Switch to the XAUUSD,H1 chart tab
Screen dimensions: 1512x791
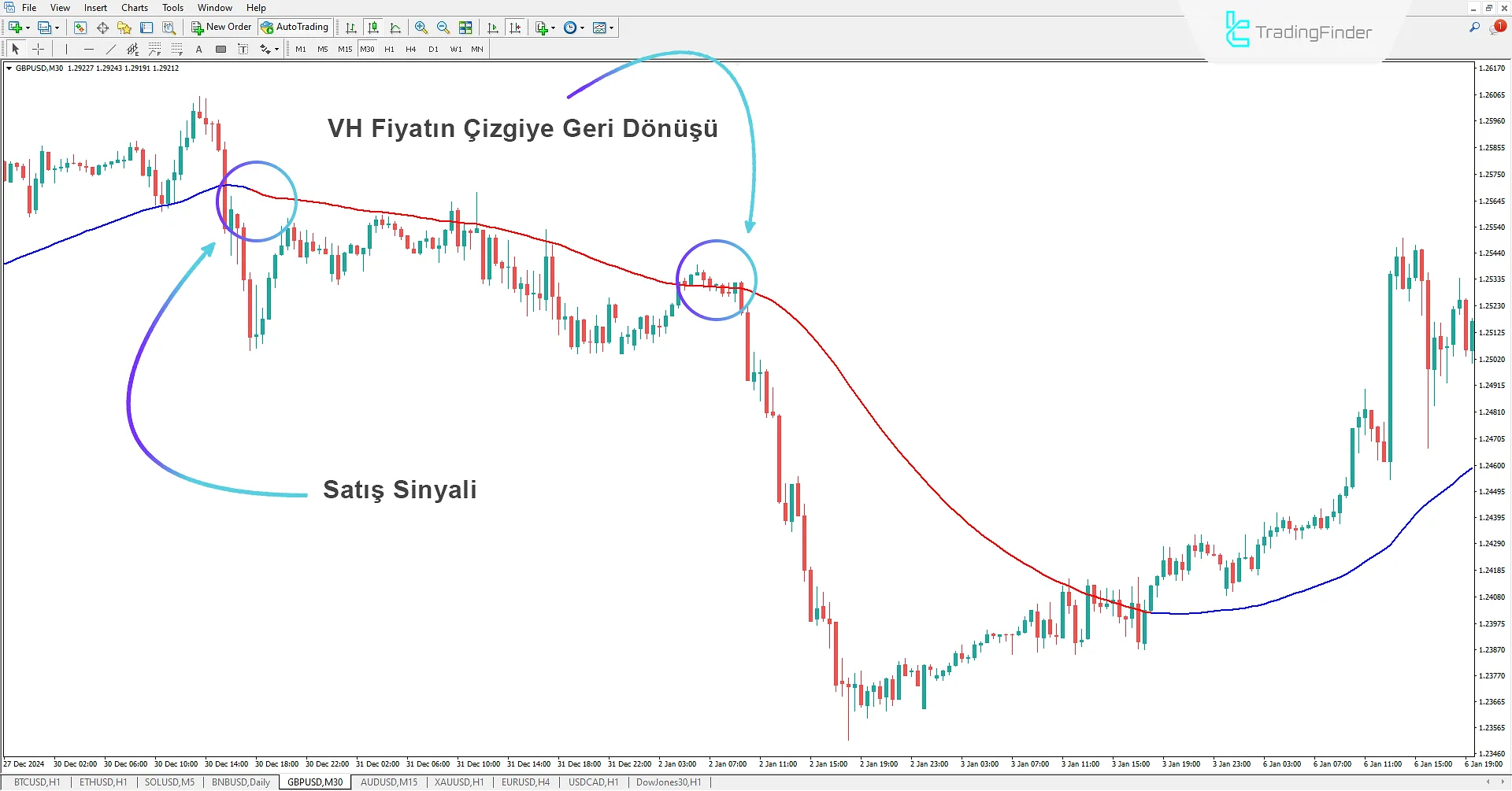pyautogui.click(x=459, y=782)
